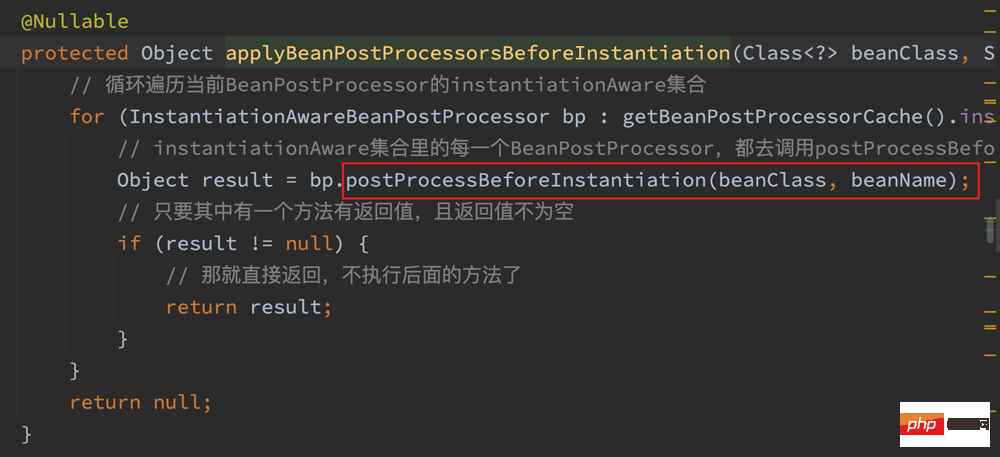Click the @Nullable annotation
1000x457 pixels.
point(75,22)
